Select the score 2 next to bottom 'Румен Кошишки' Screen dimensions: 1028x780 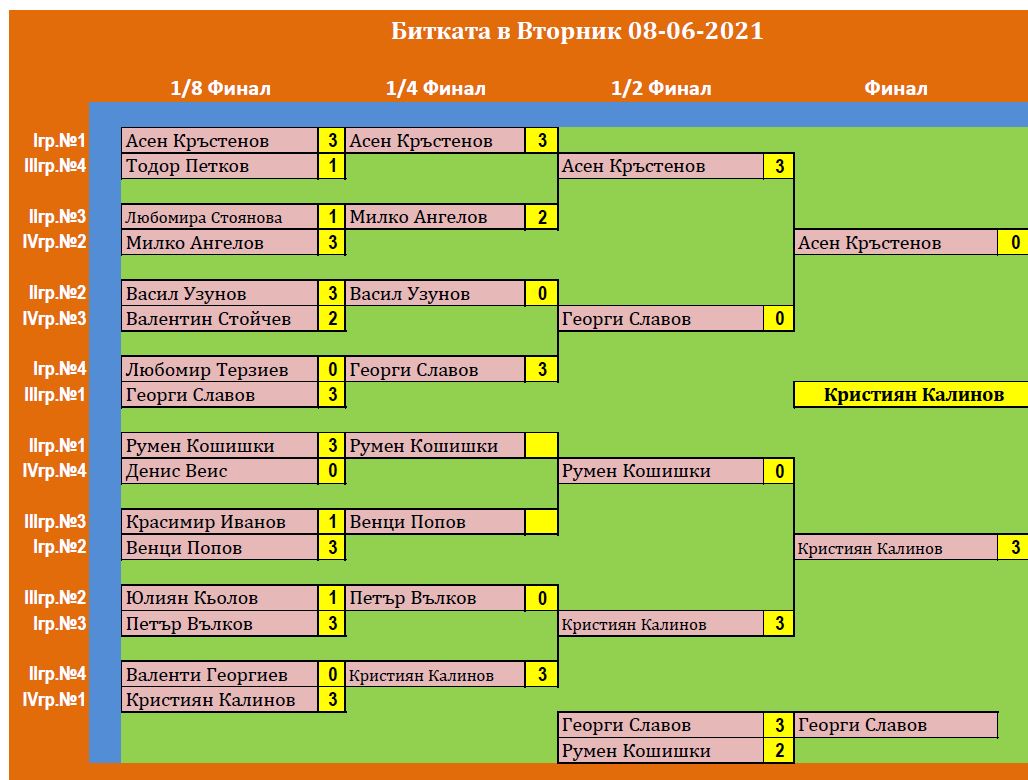778,751
